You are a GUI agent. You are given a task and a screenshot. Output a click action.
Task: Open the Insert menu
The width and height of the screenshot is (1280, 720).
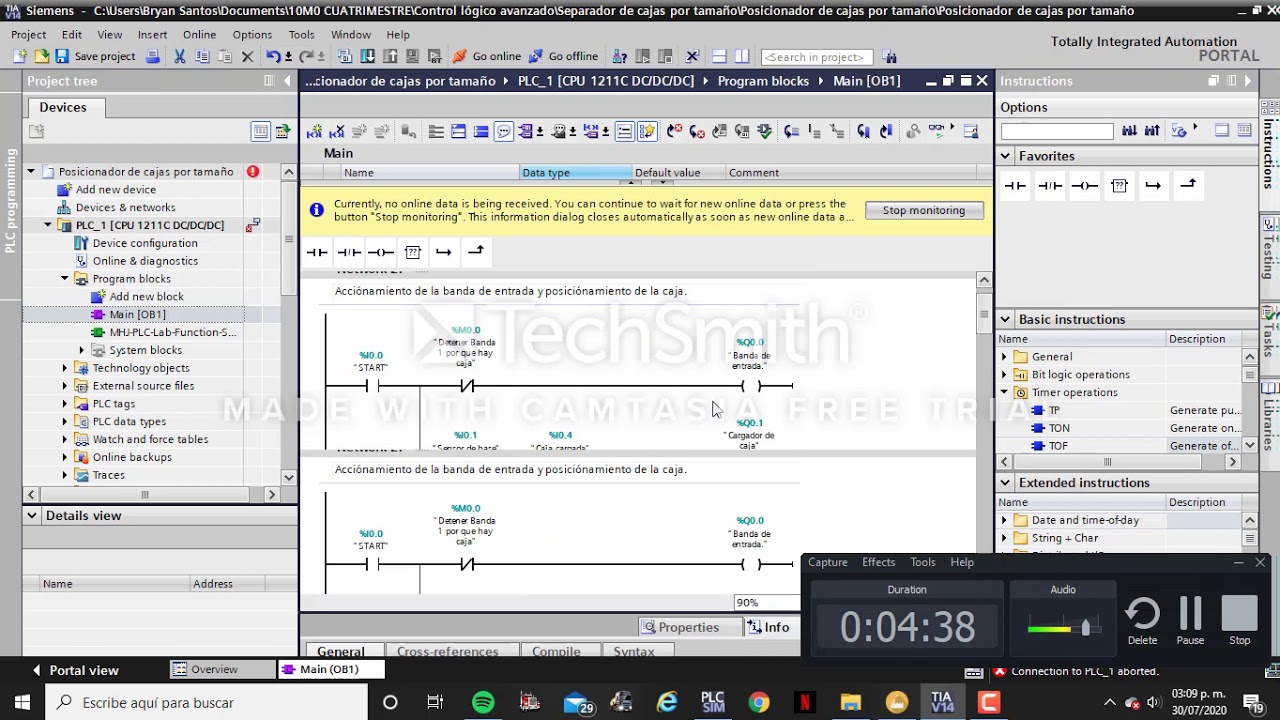tap(152, 34)
